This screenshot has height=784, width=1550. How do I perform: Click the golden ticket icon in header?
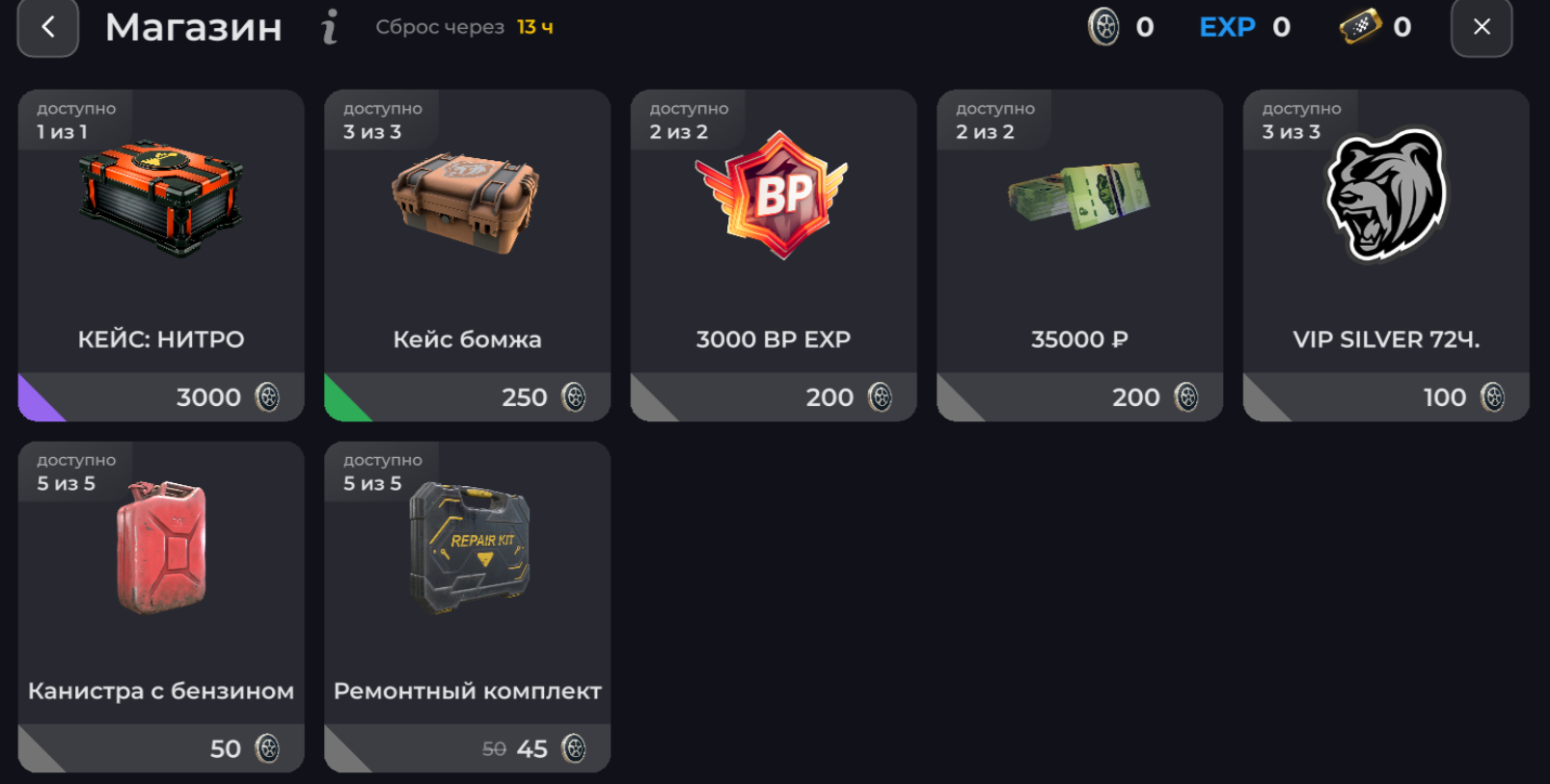click(1361, 27)
